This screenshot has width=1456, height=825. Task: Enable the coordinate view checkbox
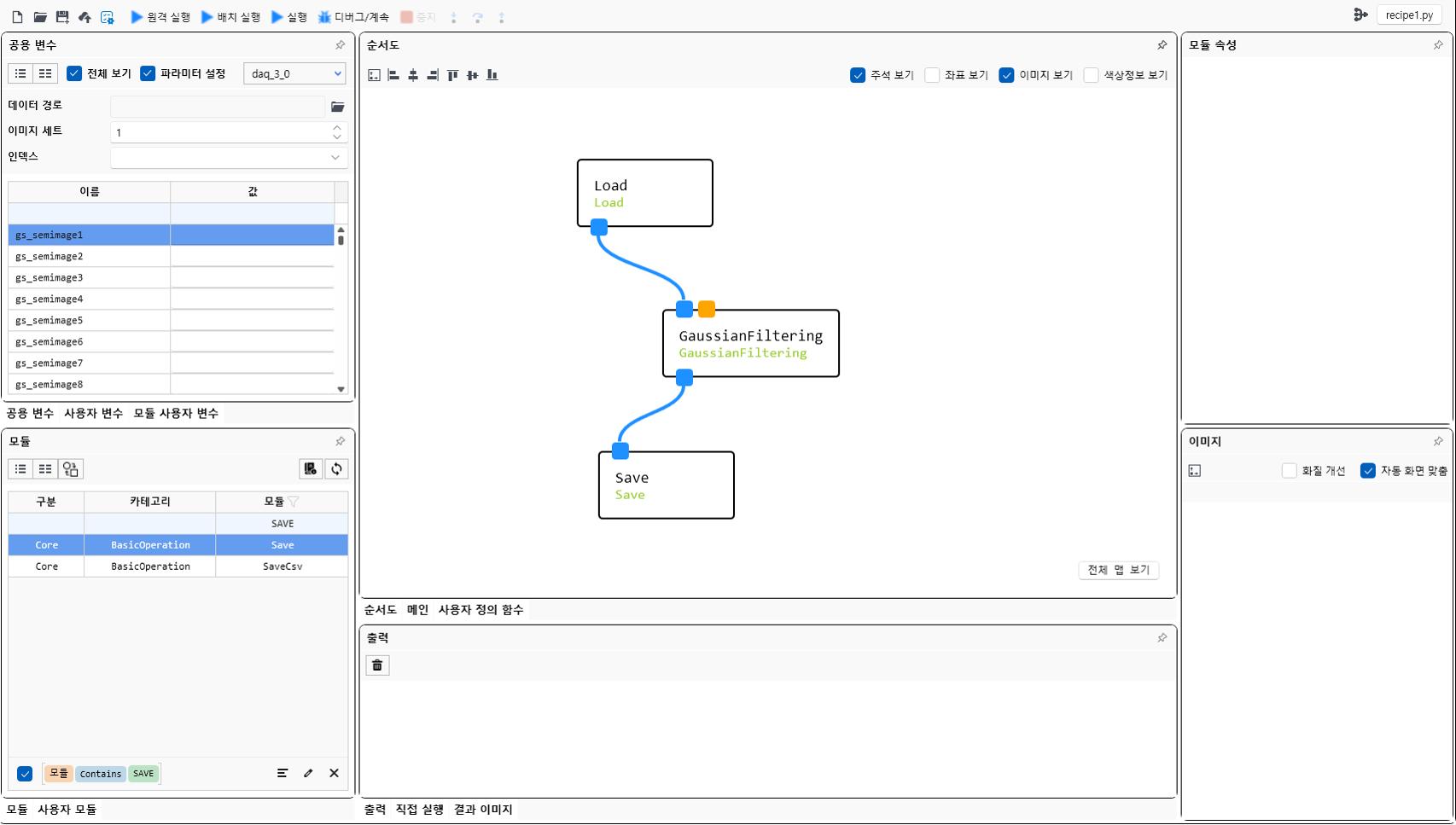pos(932,75)
